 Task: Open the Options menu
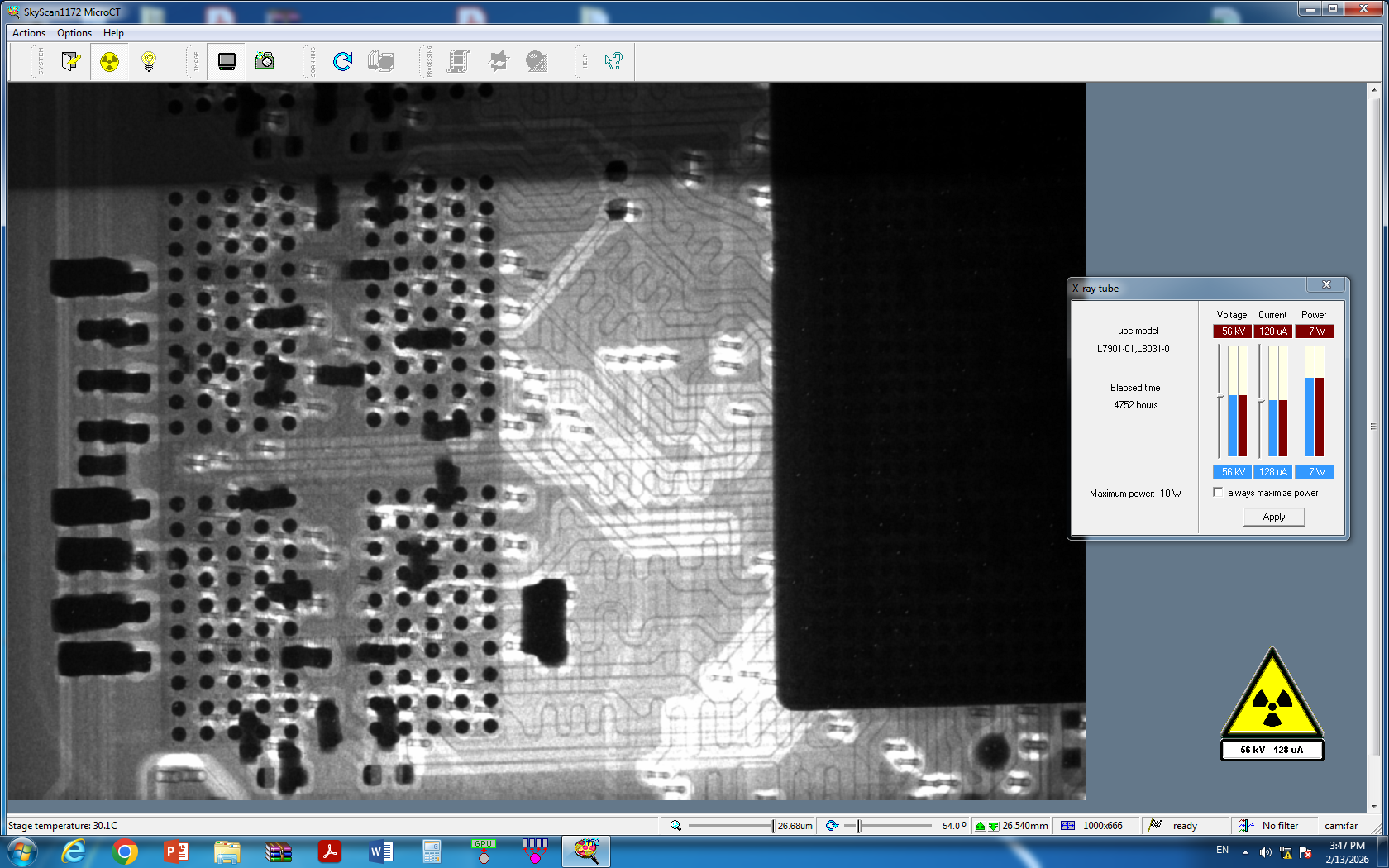click(74, 33)
